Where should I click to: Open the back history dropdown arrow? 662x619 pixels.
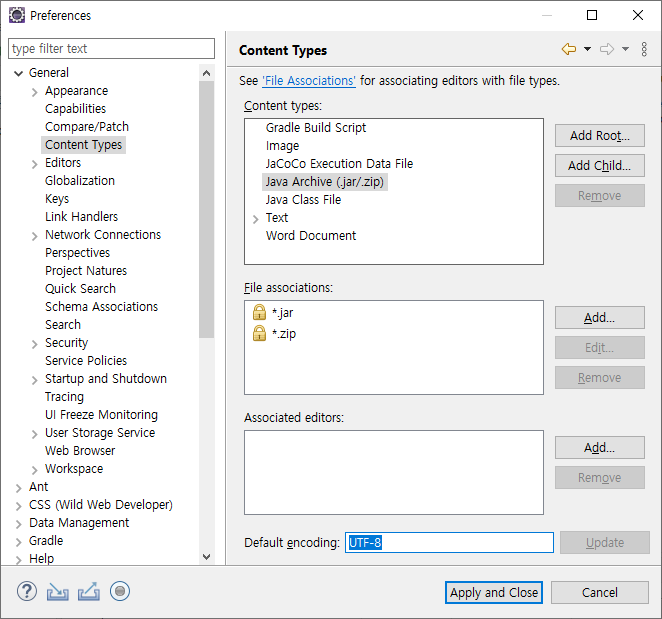(587, 49)
